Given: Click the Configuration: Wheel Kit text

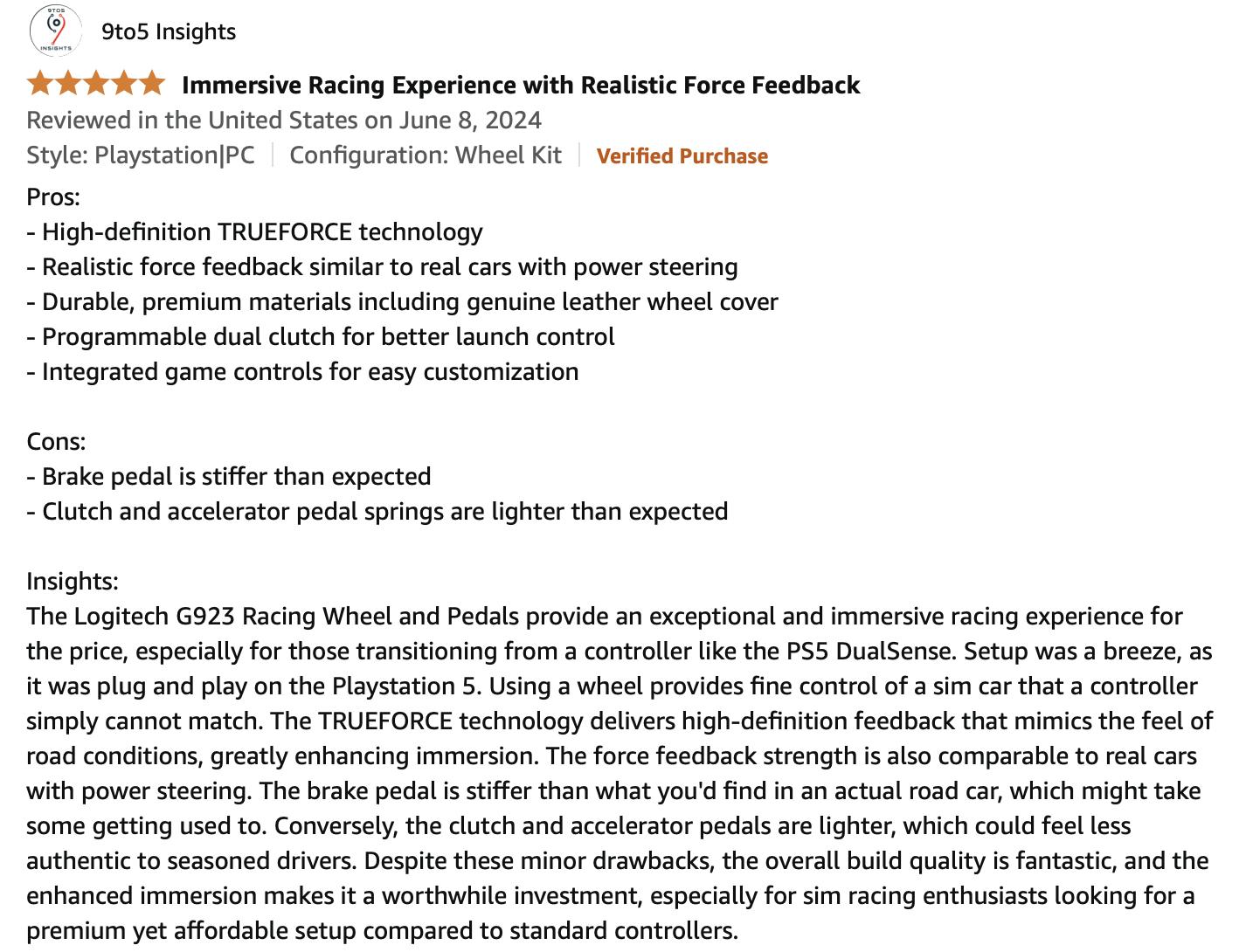Looking at the screenshot, I should [x=426, y=155].
